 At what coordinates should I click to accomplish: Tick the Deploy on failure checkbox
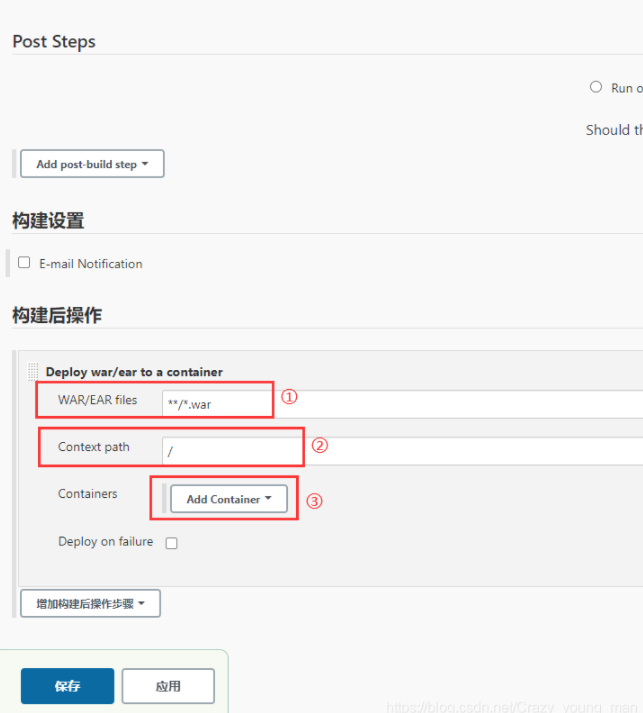pos(171,543)
